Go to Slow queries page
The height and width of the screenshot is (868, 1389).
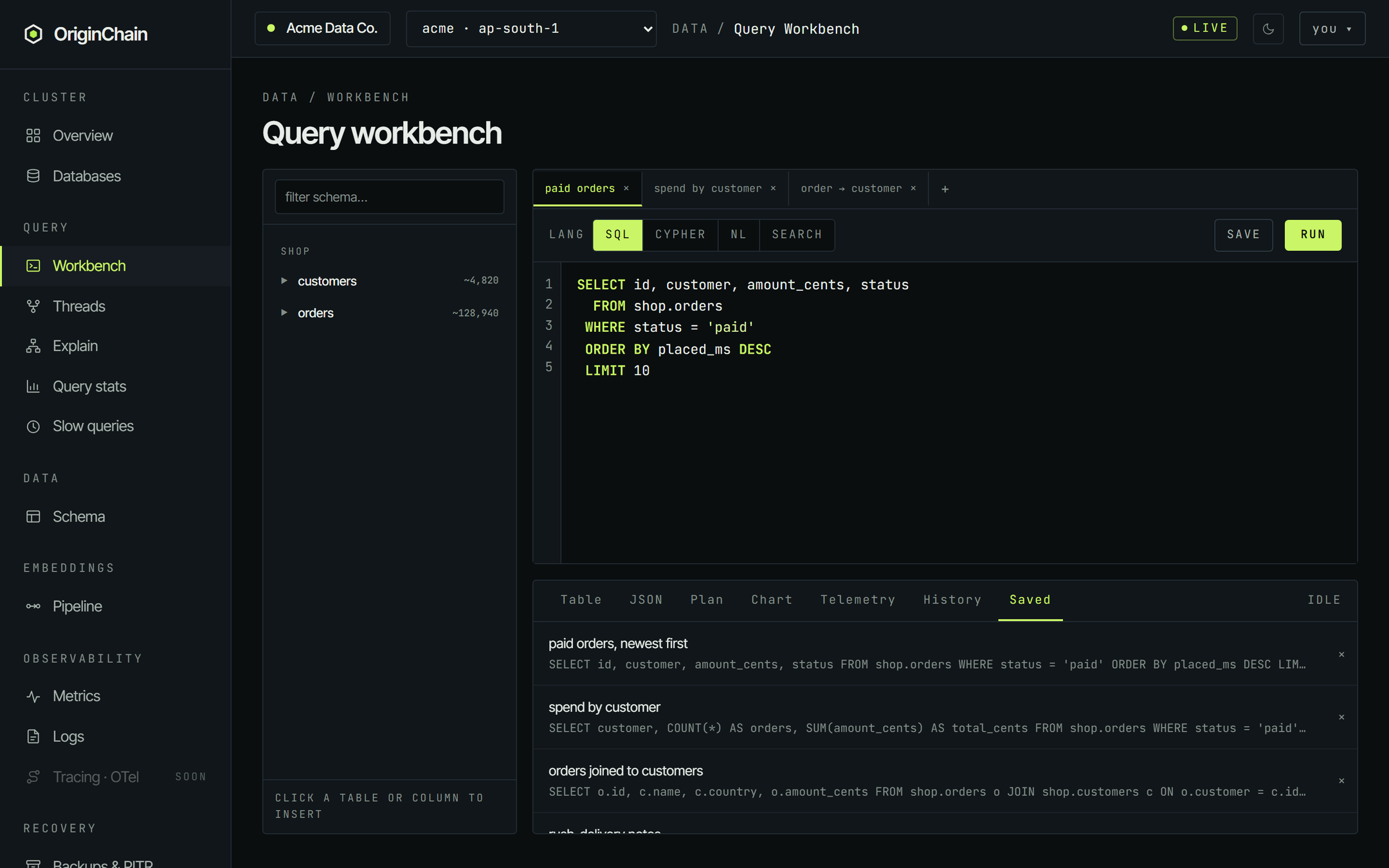116,426
